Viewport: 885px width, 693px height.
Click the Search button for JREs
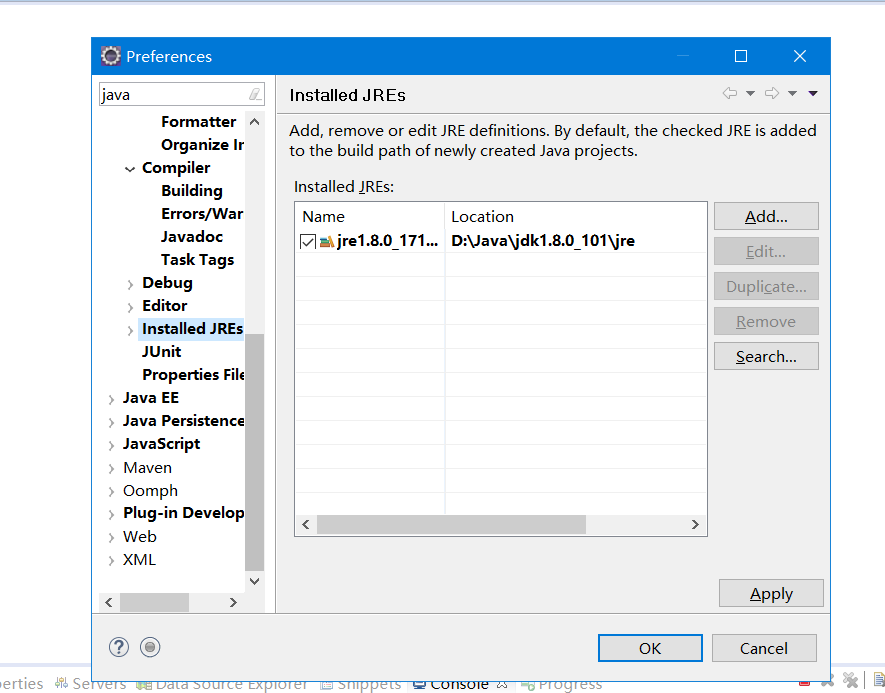(765, 356)
